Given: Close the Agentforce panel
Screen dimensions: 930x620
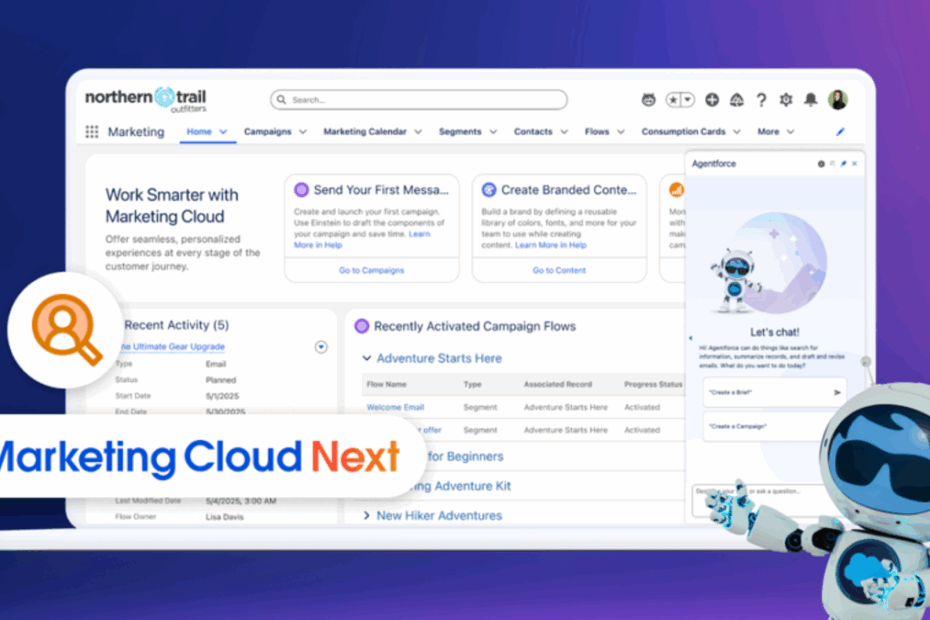Looking at the screenshot, I should 855,164.
